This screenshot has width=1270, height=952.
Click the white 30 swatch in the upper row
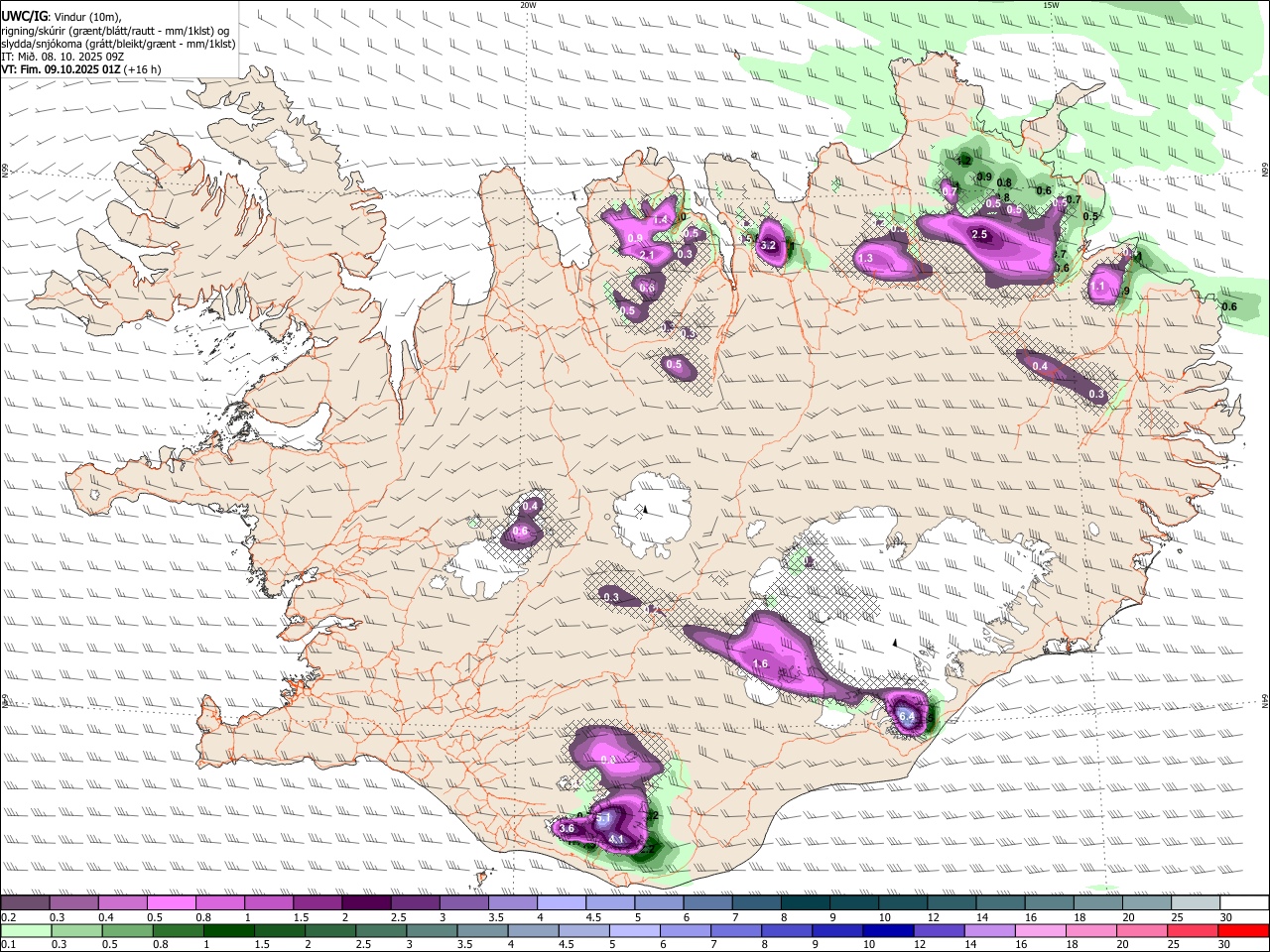pos(1245,902)
